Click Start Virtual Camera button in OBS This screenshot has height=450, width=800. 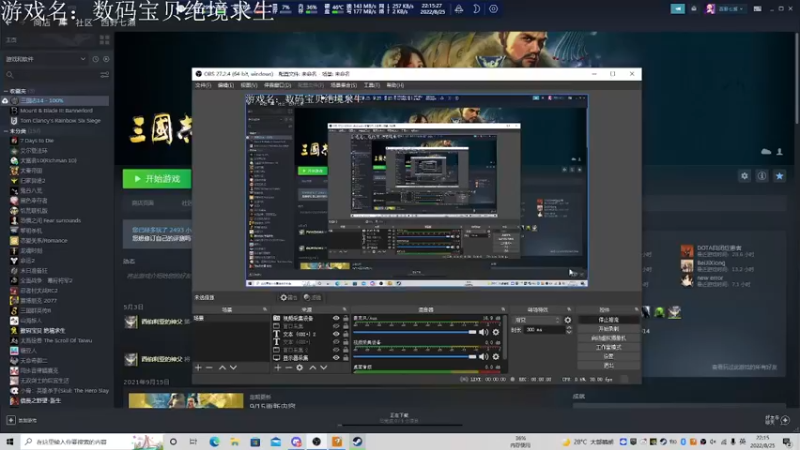tap(608, 338)
